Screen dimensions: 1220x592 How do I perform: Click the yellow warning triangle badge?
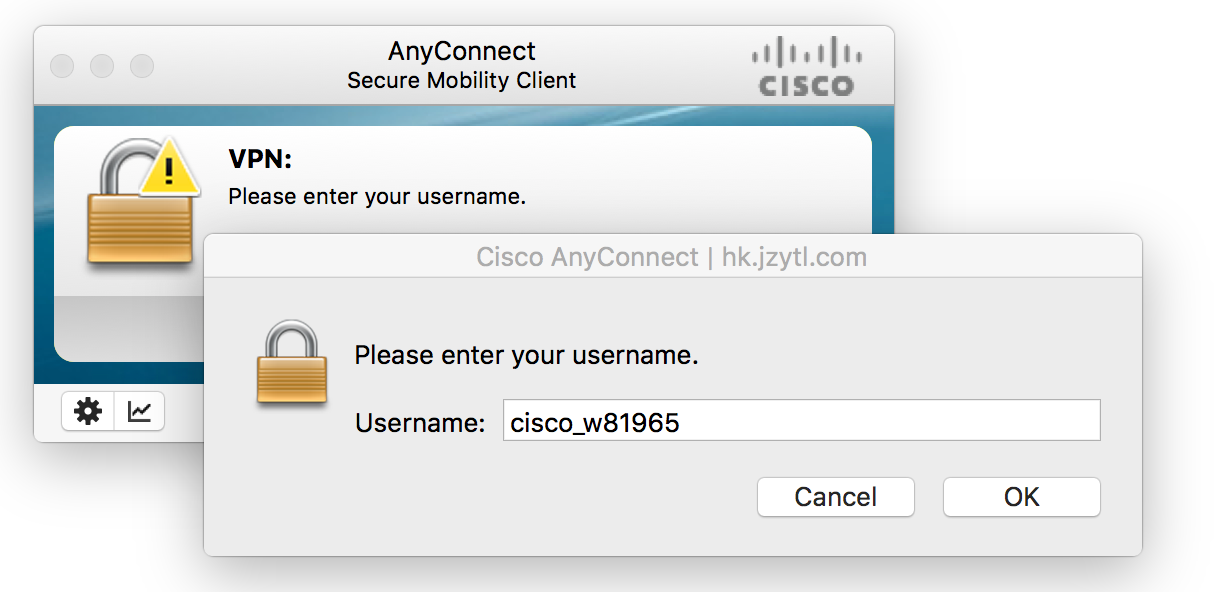point(169,170)
